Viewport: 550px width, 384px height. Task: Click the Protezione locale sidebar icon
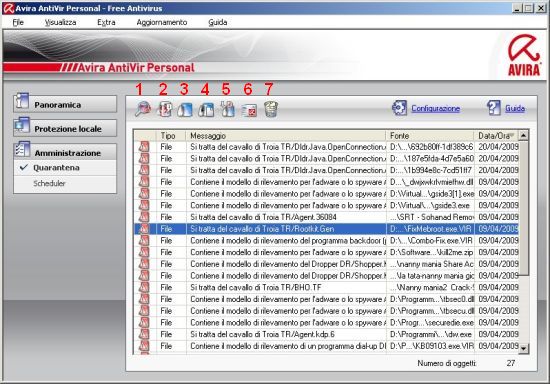coord(22,126)
